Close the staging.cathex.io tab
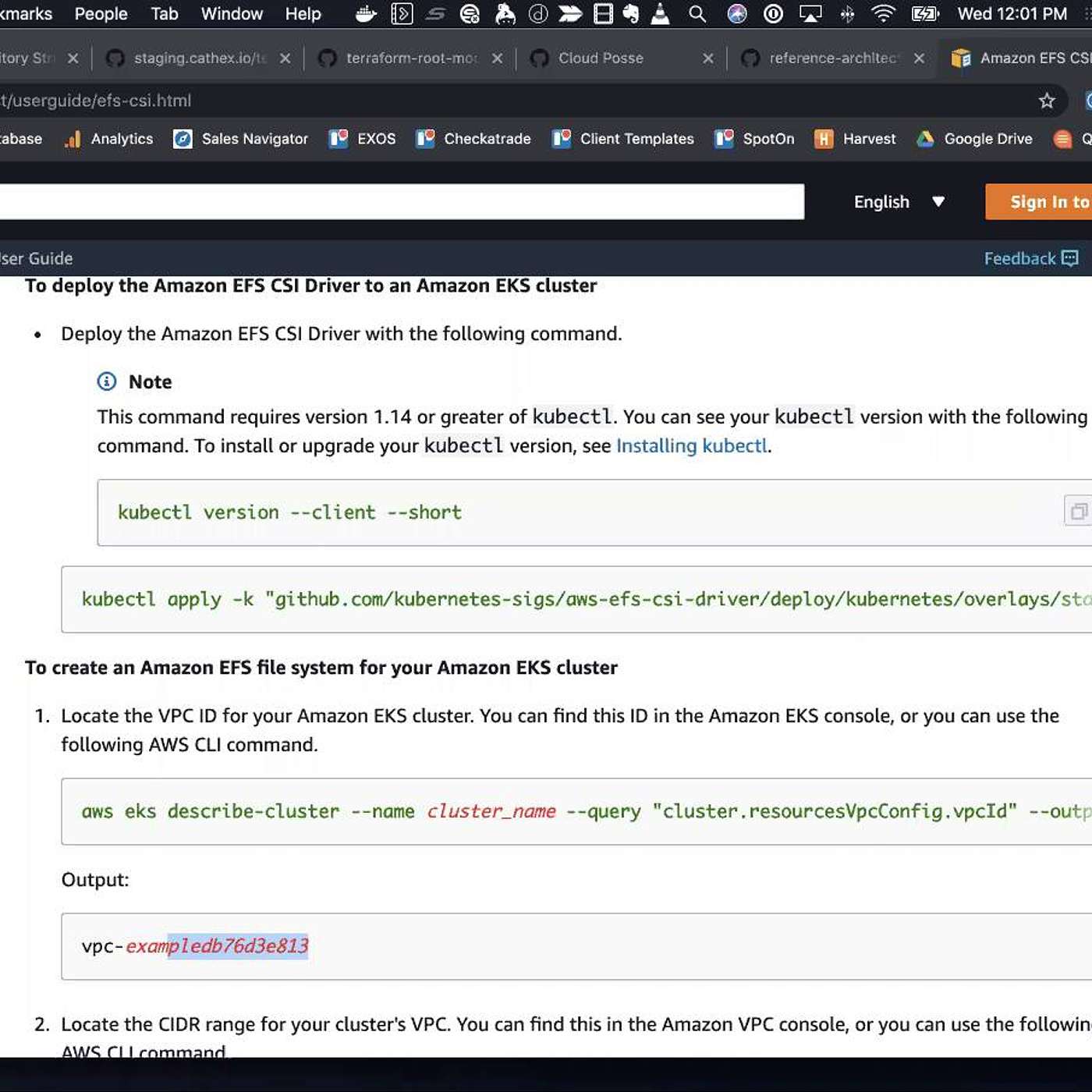1092x1092 pixels. [x=285, y=58]
